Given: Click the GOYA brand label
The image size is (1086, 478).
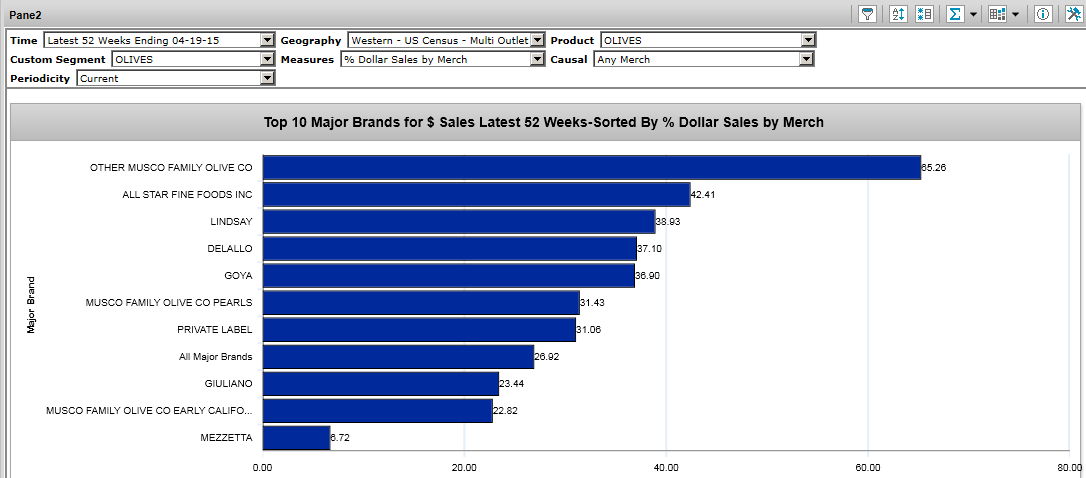Looking at the screenshot, I should 238,275.
